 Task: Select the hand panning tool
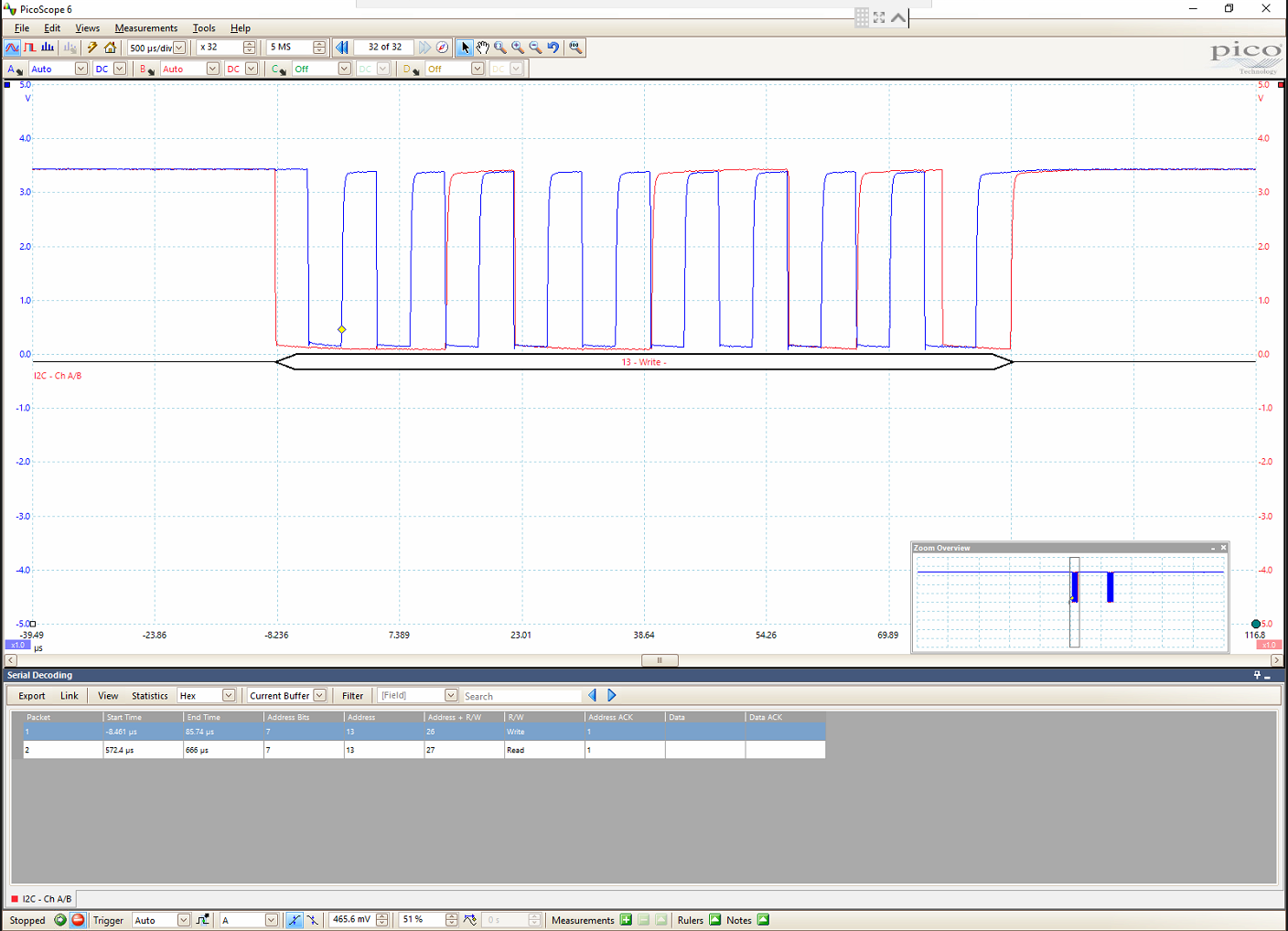tap(482, 47)
